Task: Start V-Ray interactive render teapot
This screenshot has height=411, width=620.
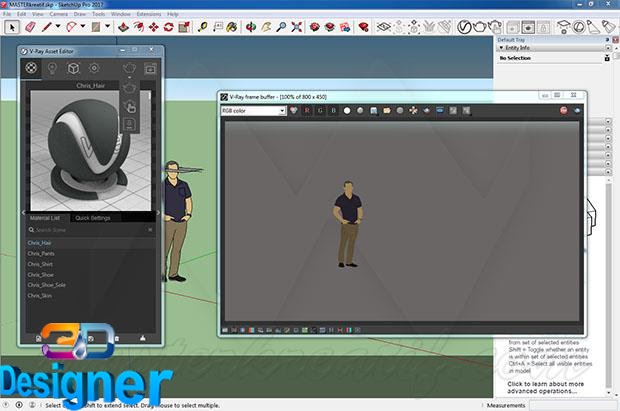Action: coord(495,27)
